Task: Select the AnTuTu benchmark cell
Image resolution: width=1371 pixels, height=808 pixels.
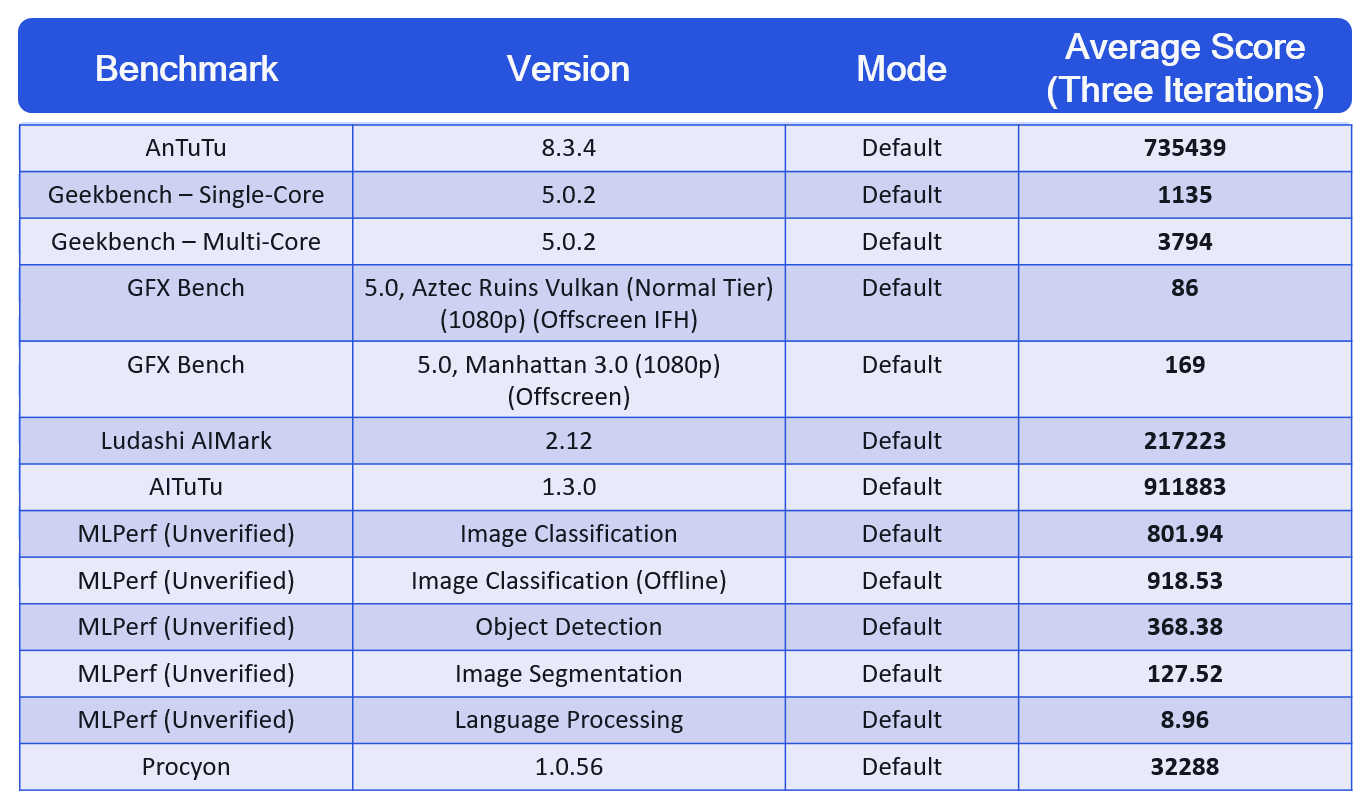Action: pyautogui.click(x=186, y=148)
